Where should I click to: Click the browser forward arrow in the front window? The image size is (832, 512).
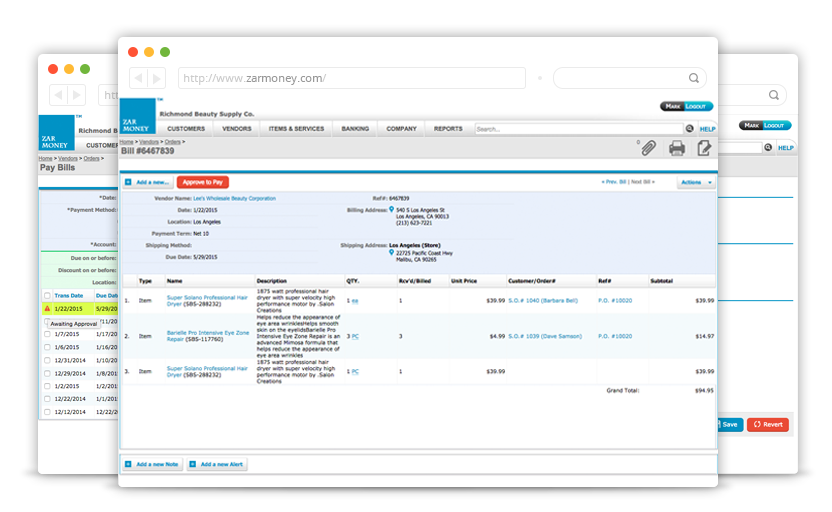(x=157, y=79)
